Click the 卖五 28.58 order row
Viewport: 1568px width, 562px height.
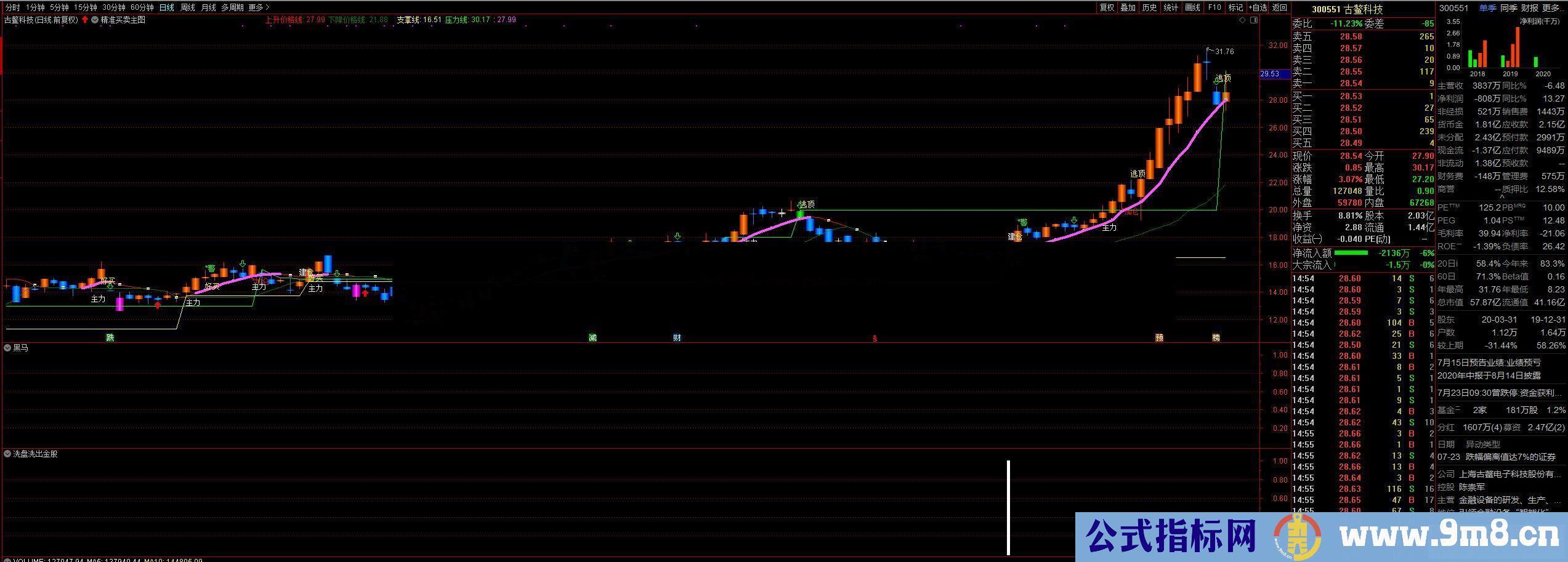click(x=1363, y=36)
